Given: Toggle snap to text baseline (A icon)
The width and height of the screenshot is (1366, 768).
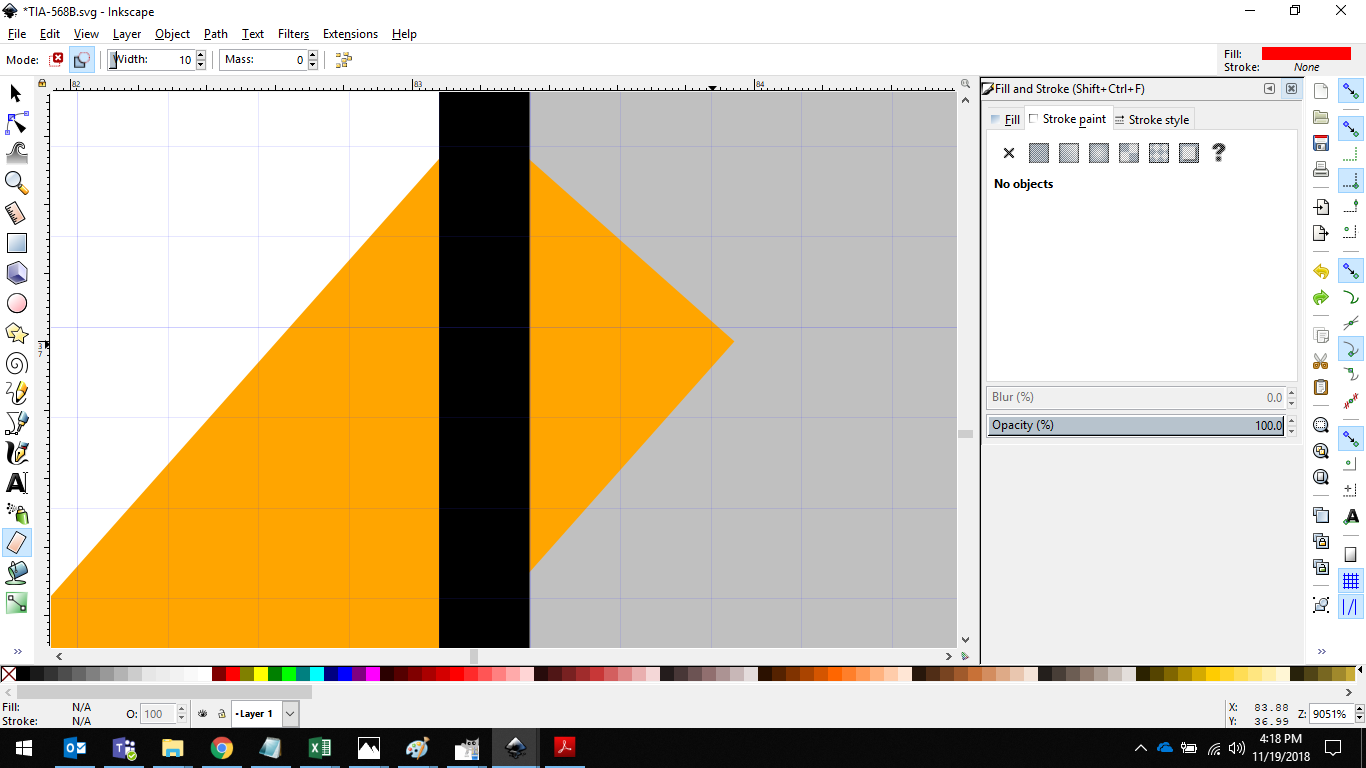Looking at the screenshot, I should [1351, 516].
